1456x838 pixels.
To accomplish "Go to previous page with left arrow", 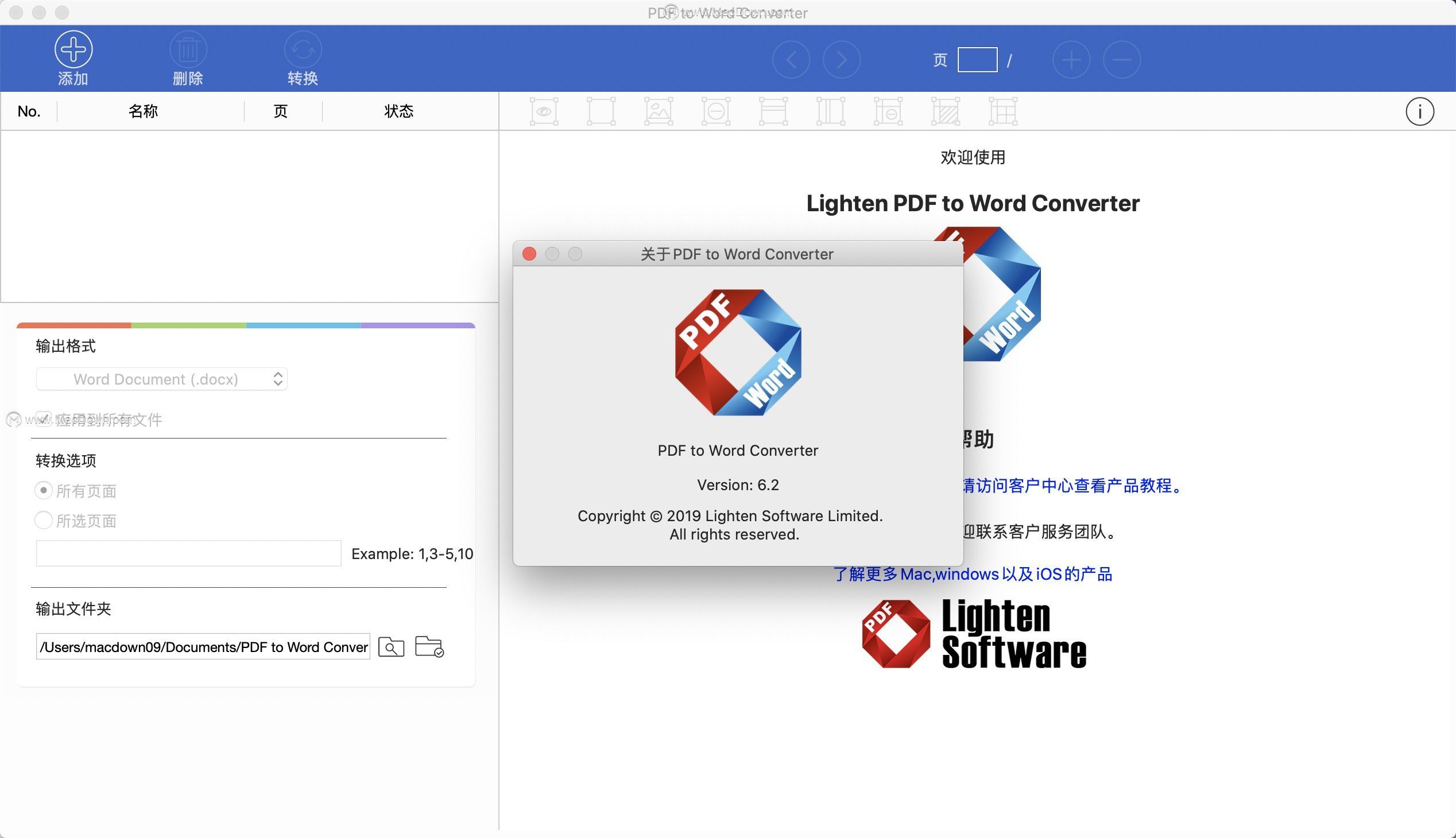I will tap(791, 59).
